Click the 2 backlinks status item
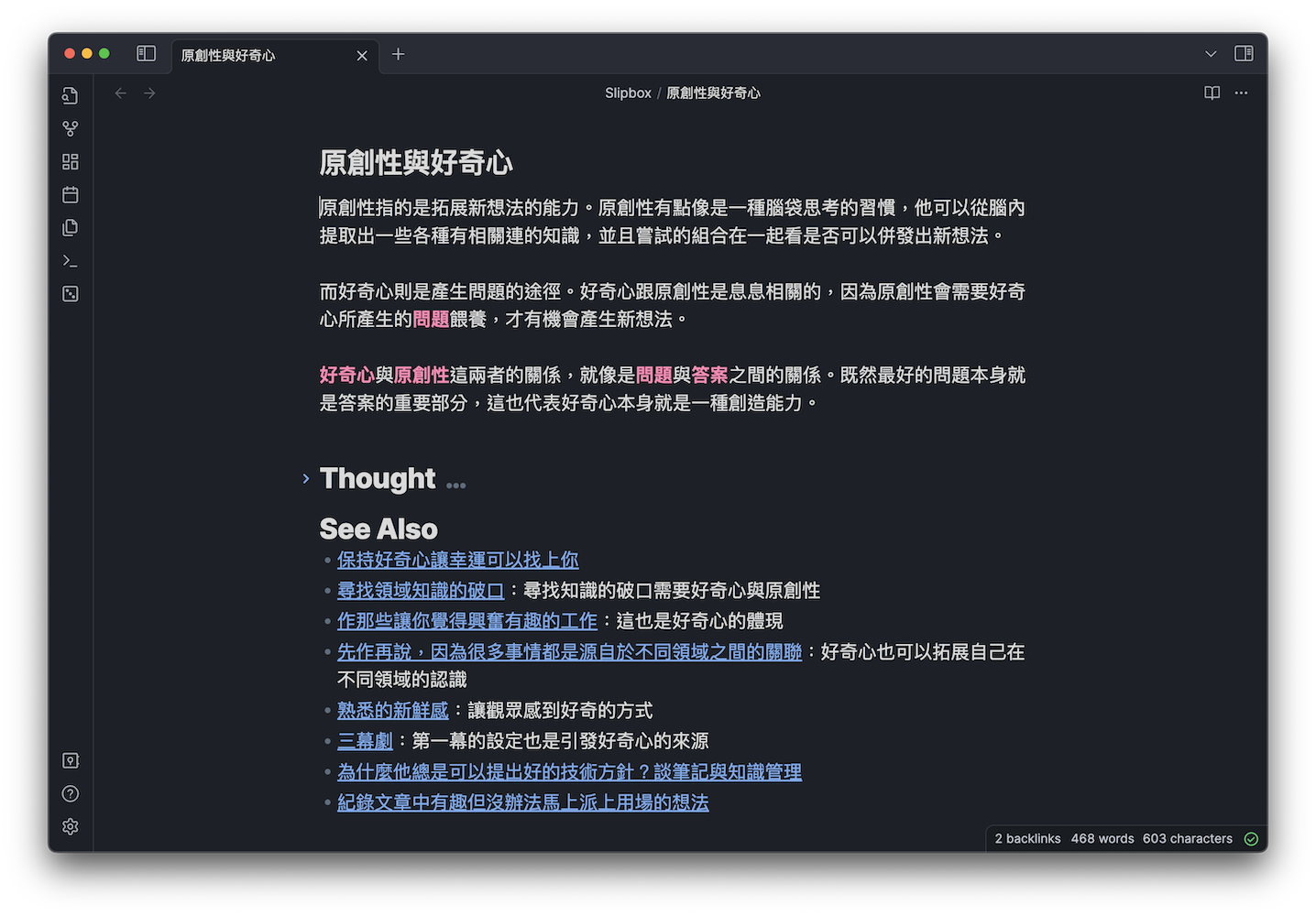The image size is (1316, 916). 1027,838
